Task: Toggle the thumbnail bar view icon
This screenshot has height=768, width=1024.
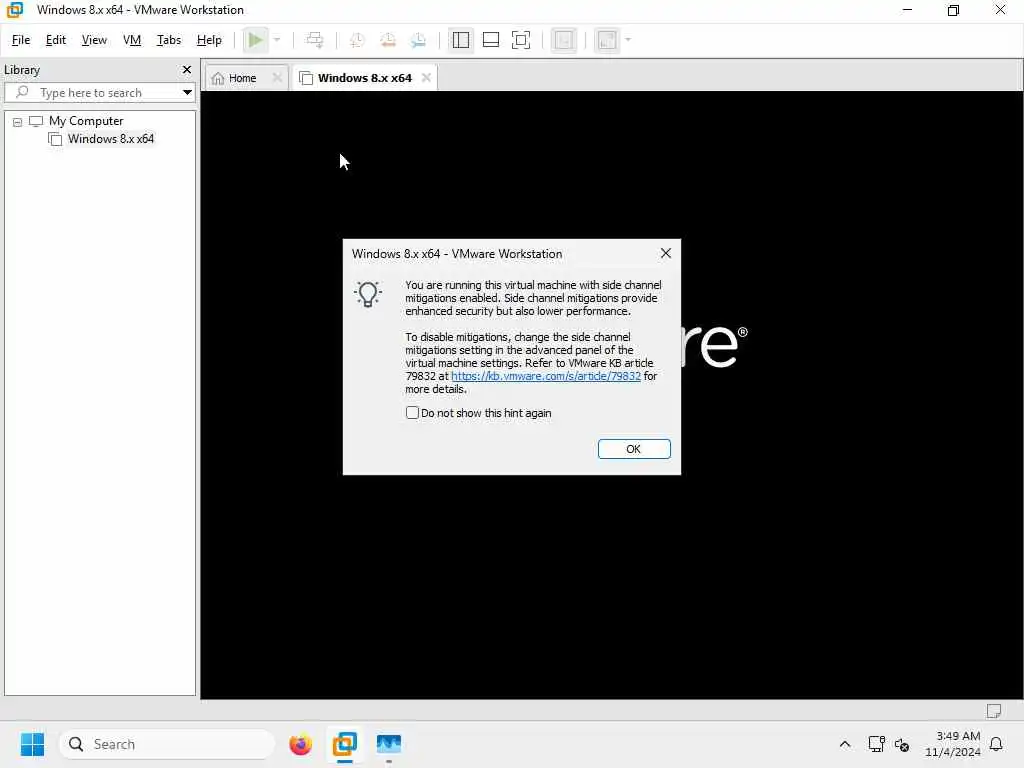Action: click(491, 40)
